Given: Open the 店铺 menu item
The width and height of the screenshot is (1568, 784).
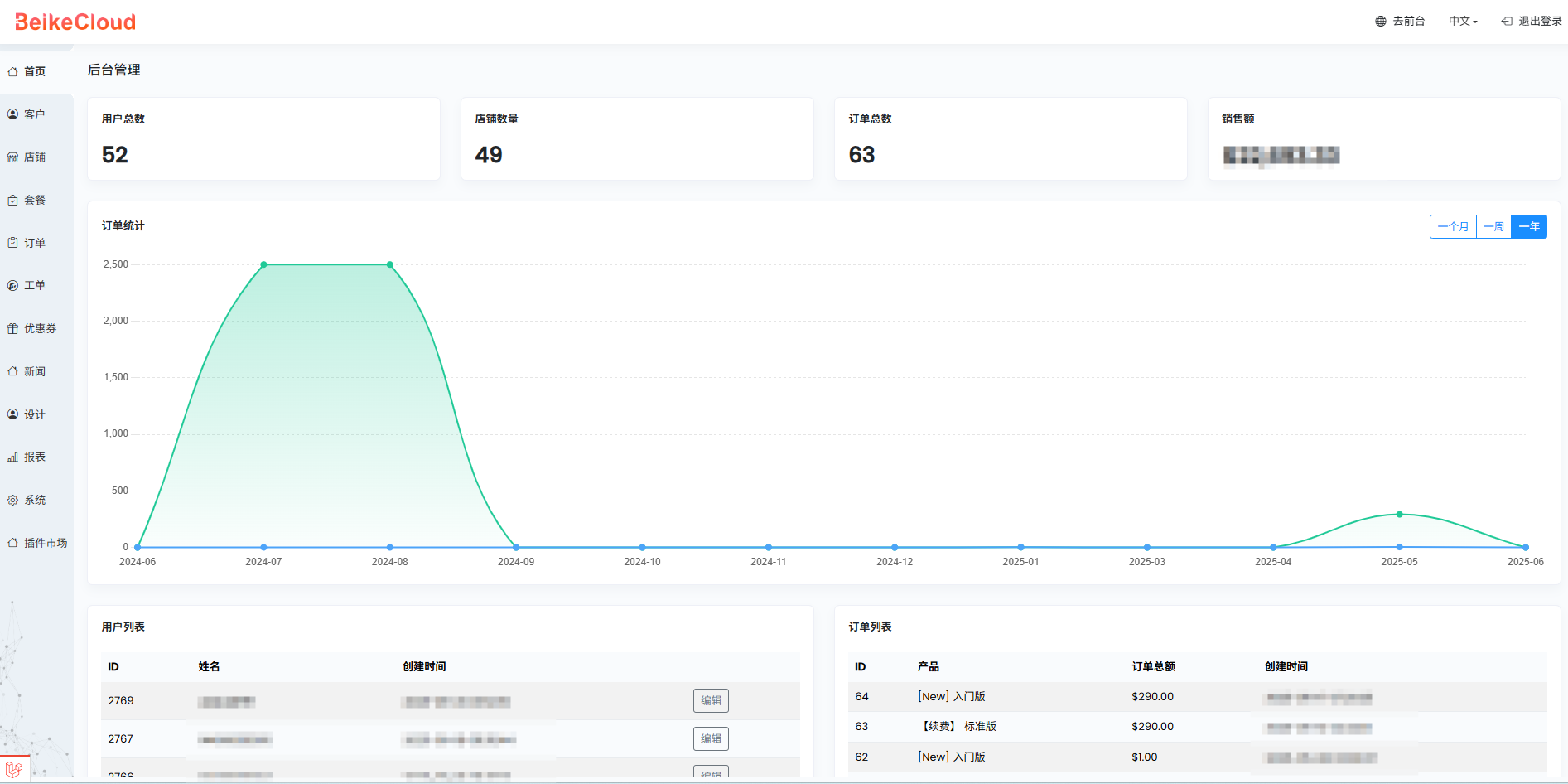Looking at the screenshot, I should [35, 157].
